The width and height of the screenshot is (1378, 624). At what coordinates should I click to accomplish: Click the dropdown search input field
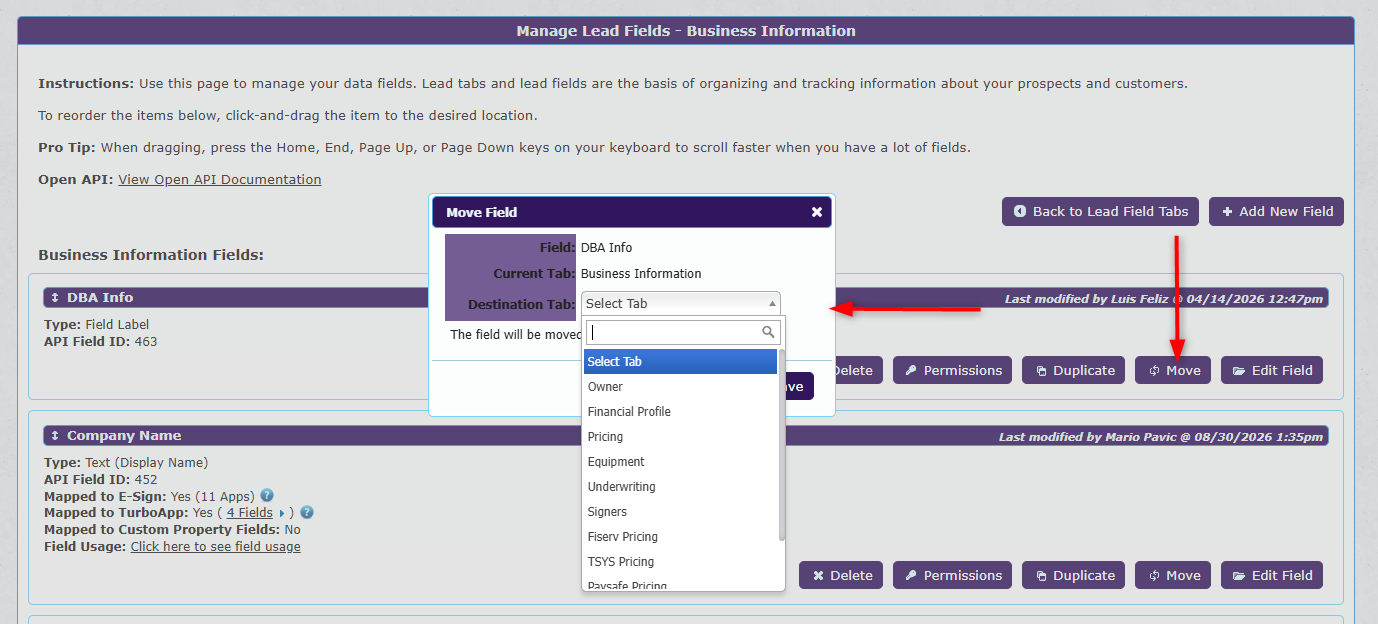682,332
